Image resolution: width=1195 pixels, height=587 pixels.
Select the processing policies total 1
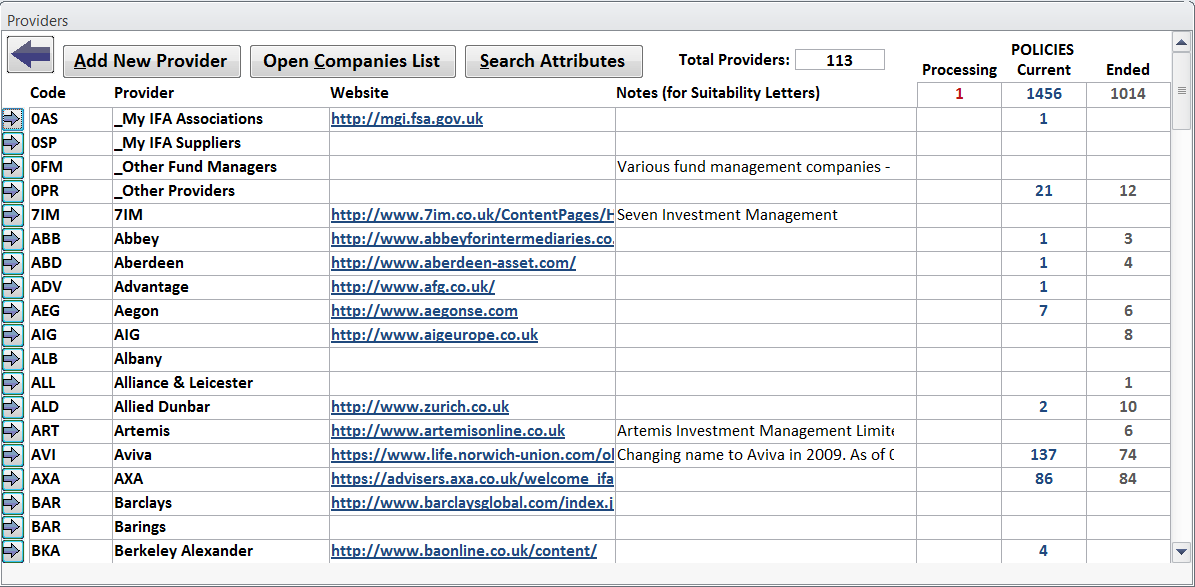pos(959,95)
